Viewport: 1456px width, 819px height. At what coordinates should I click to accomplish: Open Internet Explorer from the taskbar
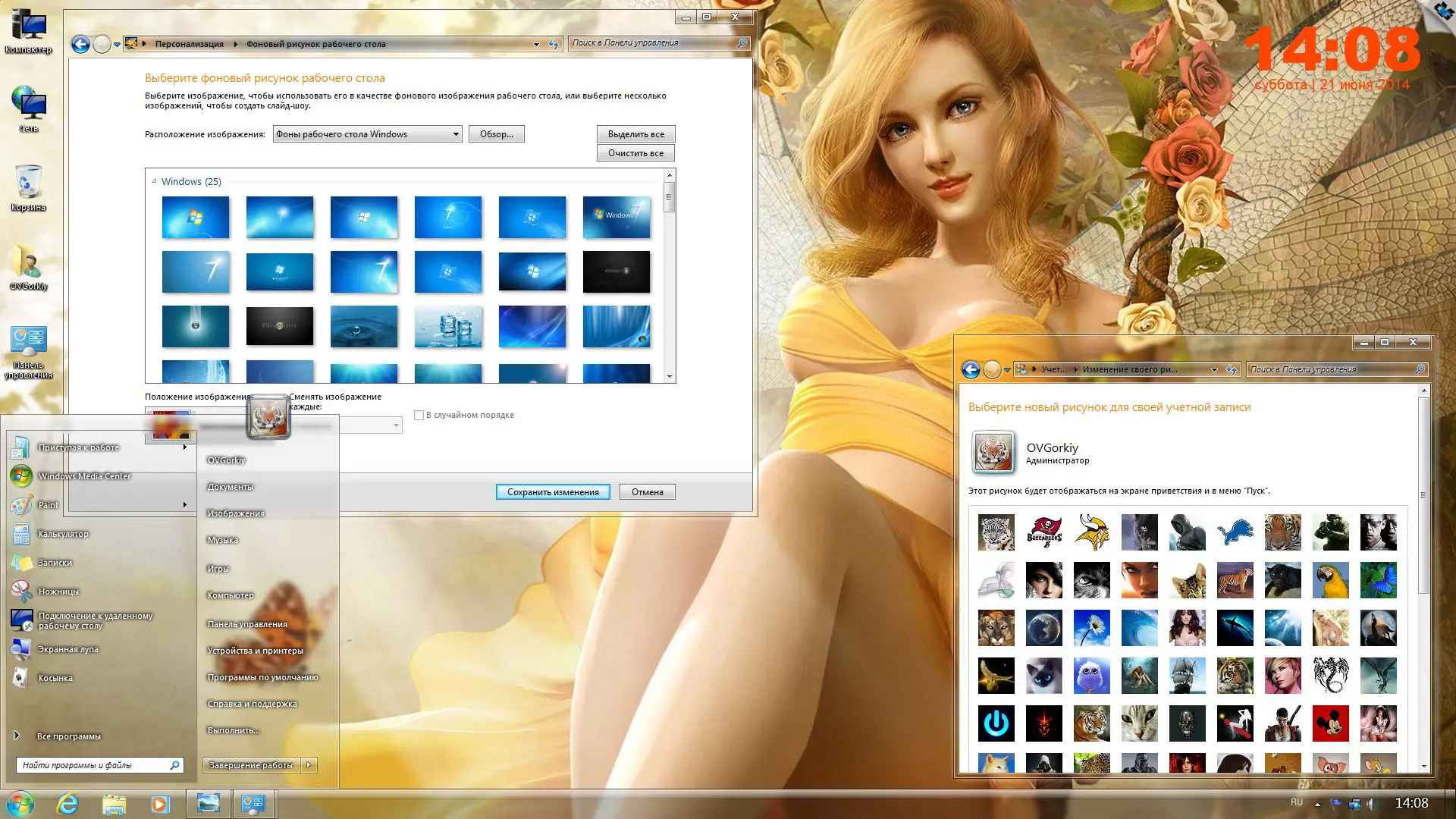tap(67, 803)
